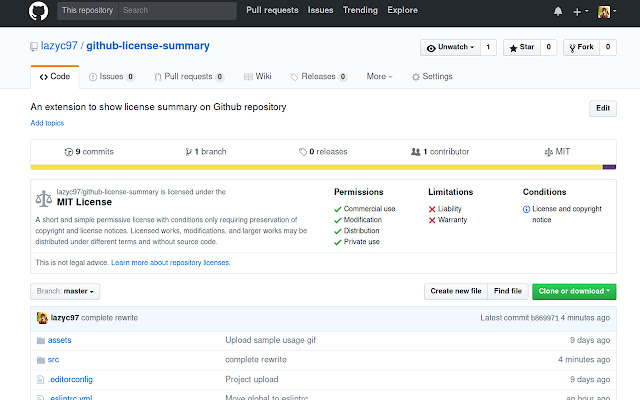640x400 pixels.
Task: Click the .editorconfig file
Action: tap(70, 379)
